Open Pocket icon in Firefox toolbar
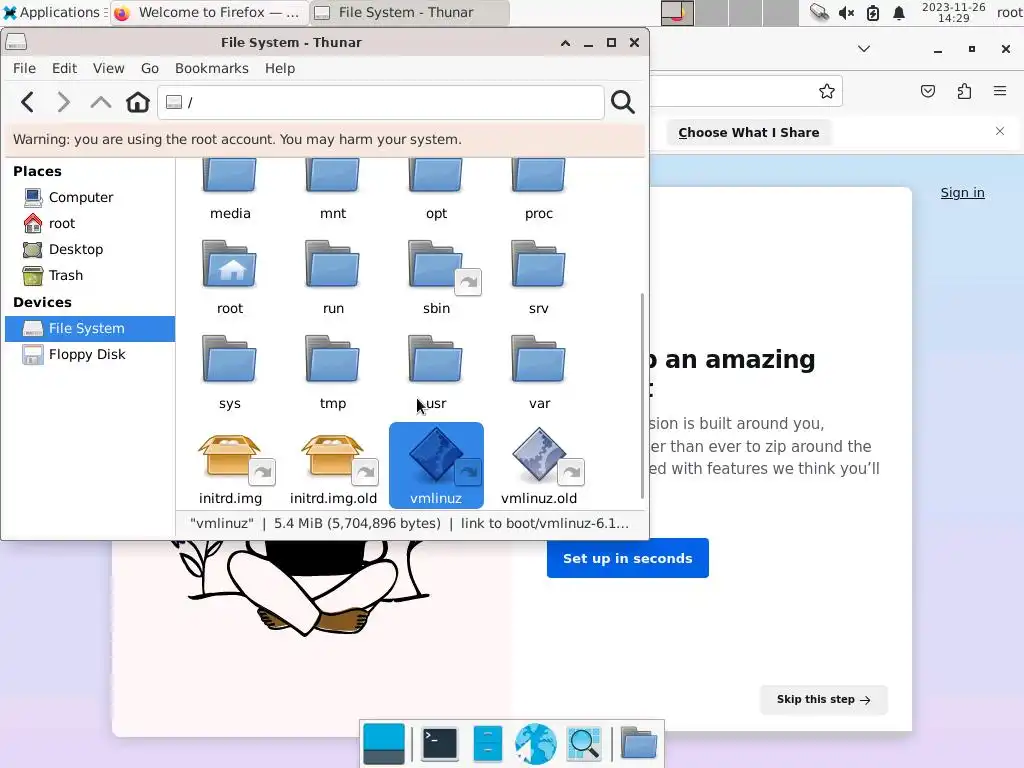1024x768 pixels. pos(928,91)
